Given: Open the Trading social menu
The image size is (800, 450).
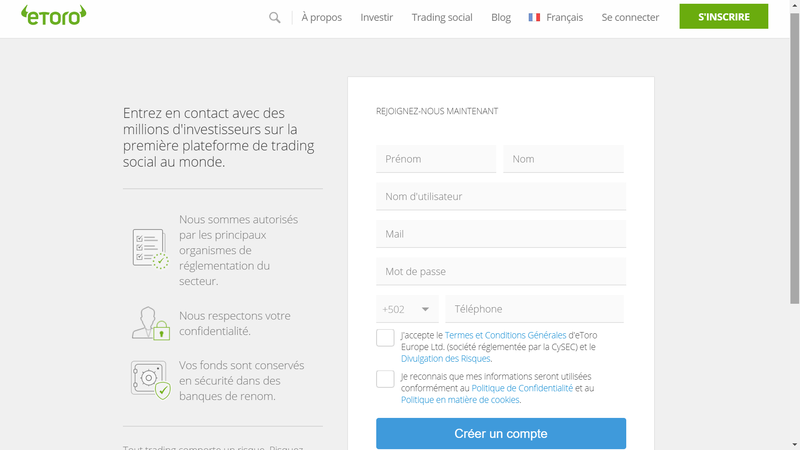Looking at the screenshot, I should point(442,17).
